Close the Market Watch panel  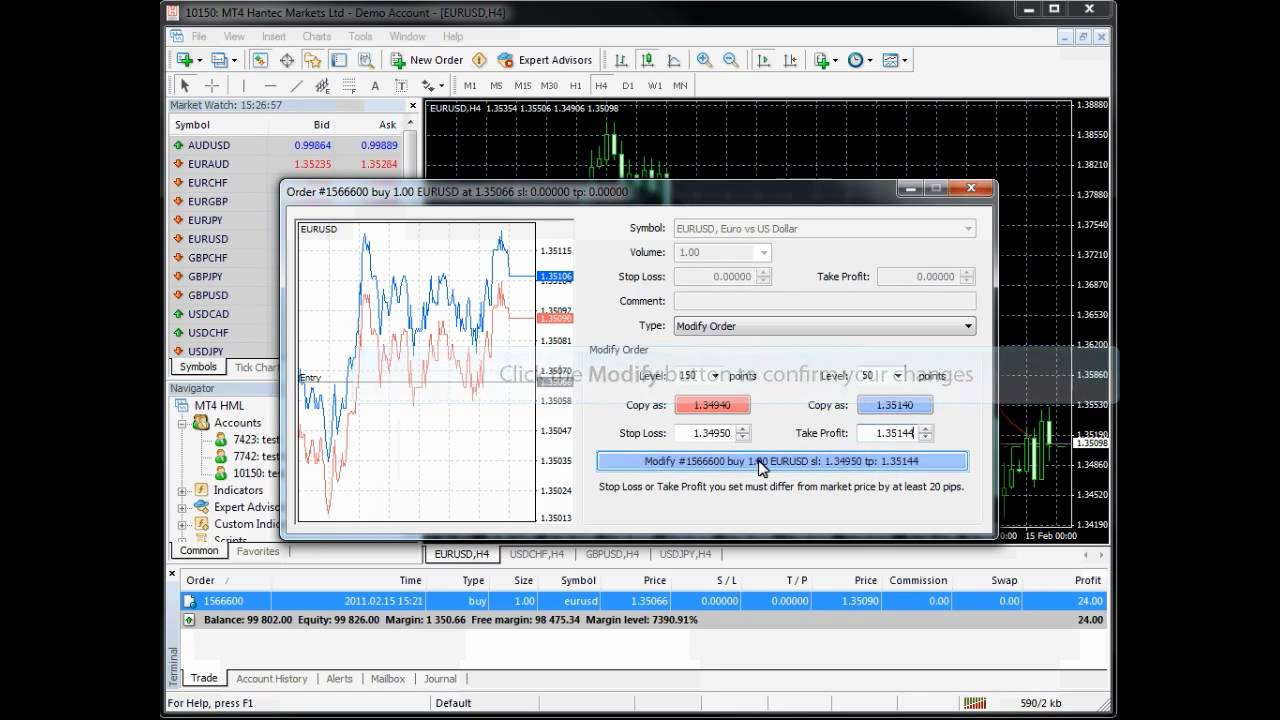[413, 105]
